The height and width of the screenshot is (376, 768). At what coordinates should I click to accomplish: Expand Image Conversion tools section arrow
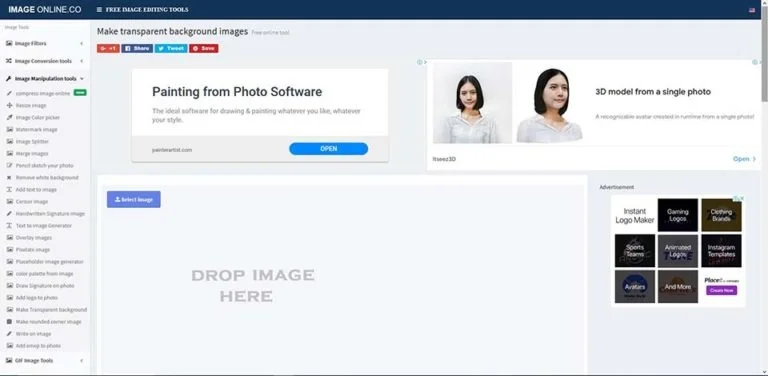pos(81,61)
